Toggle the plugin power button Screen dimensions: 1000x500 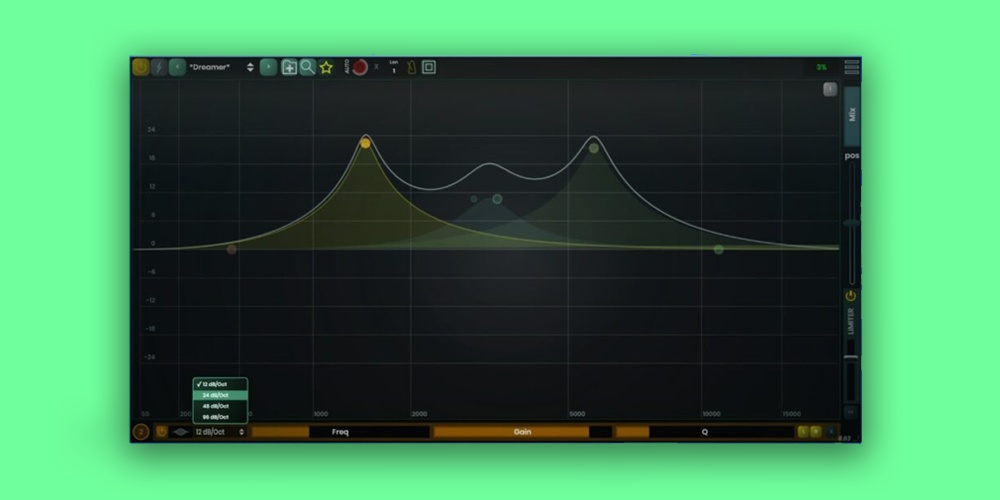coord(140,67)
